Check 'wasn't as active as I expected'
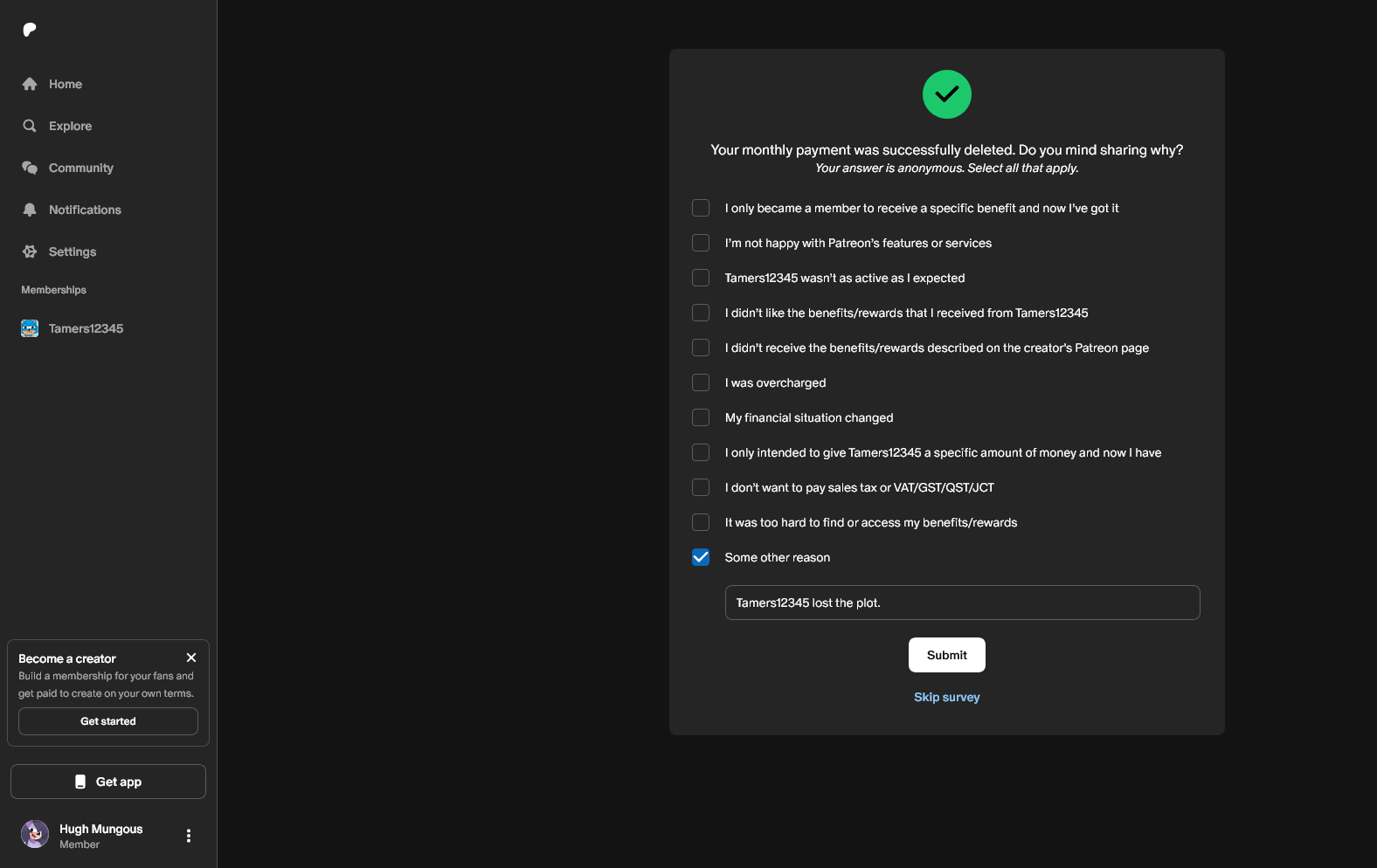 (701, 278)
